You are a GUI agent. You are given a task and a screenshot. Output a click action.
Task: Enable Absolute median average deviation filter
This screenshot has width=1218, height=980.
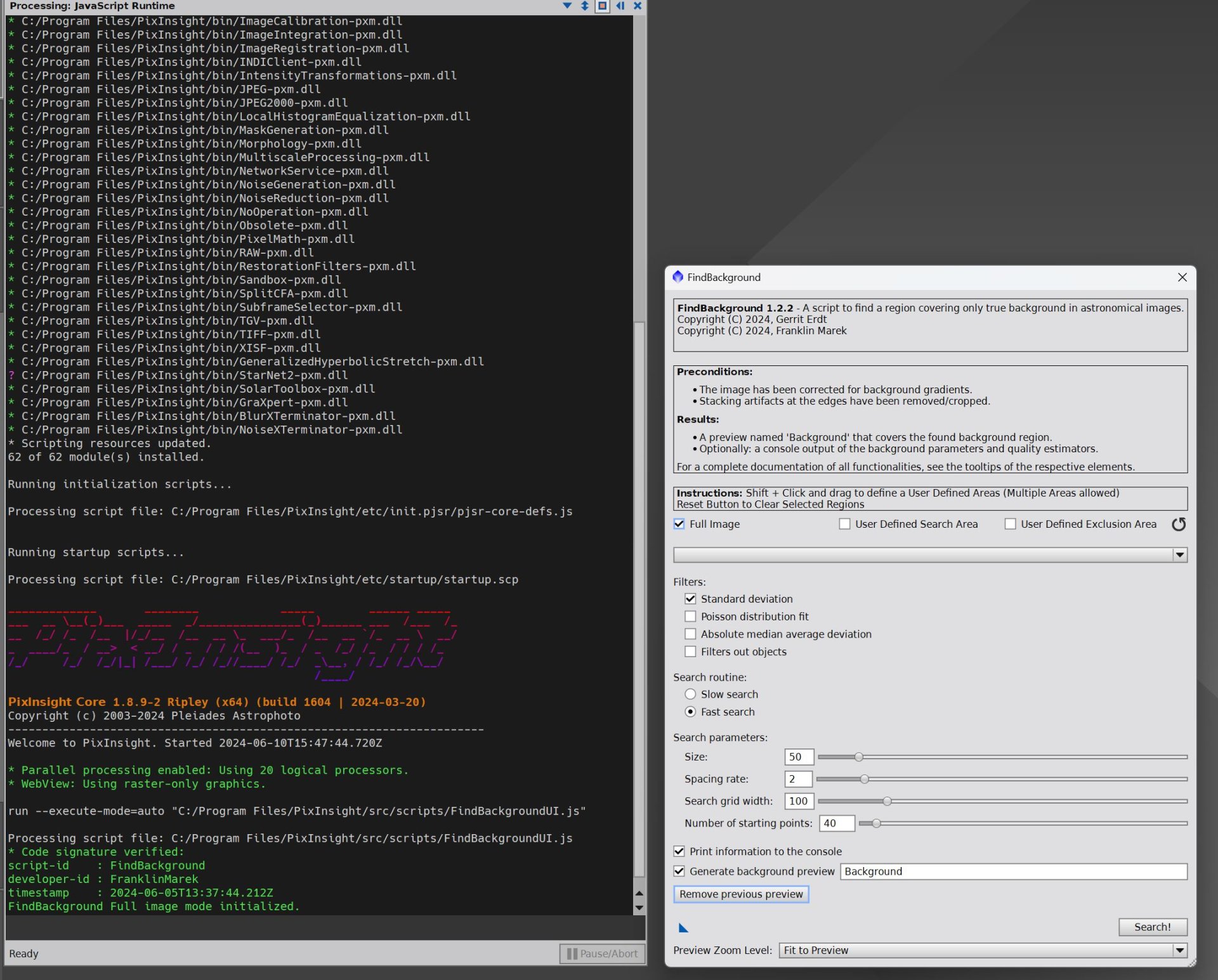point(690,634)
